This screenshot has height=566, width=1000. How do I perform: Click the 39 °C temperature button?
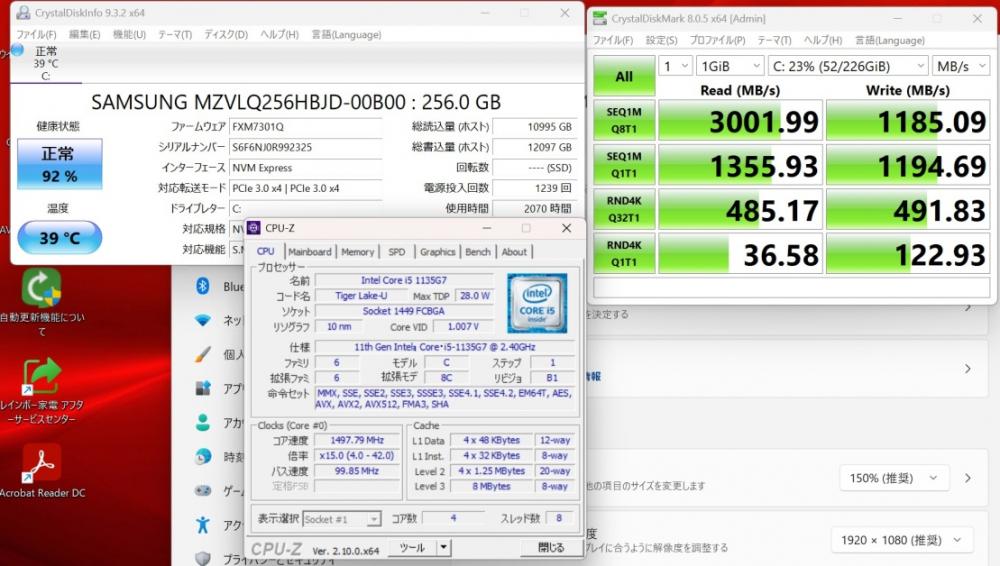point(59,237)
